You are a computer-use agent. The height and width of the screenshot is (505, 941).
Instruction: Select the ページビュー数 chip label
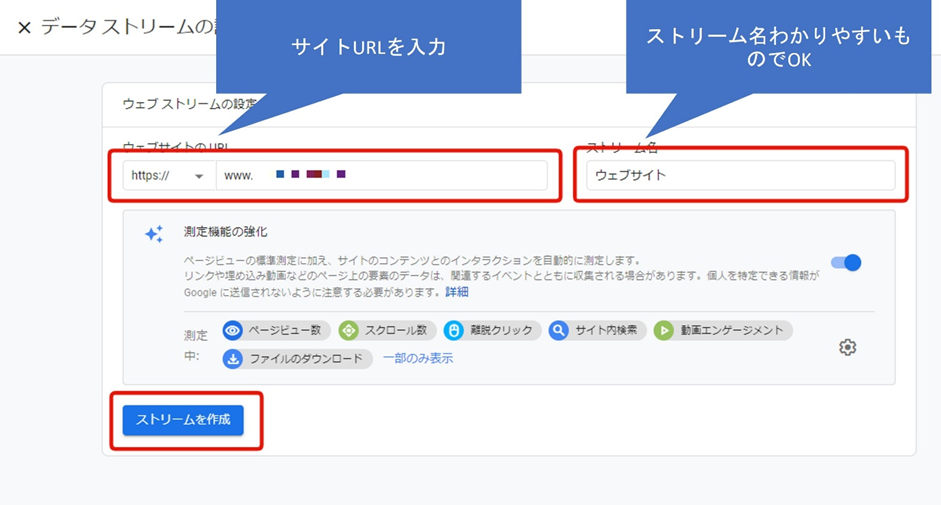click(284, 330)
